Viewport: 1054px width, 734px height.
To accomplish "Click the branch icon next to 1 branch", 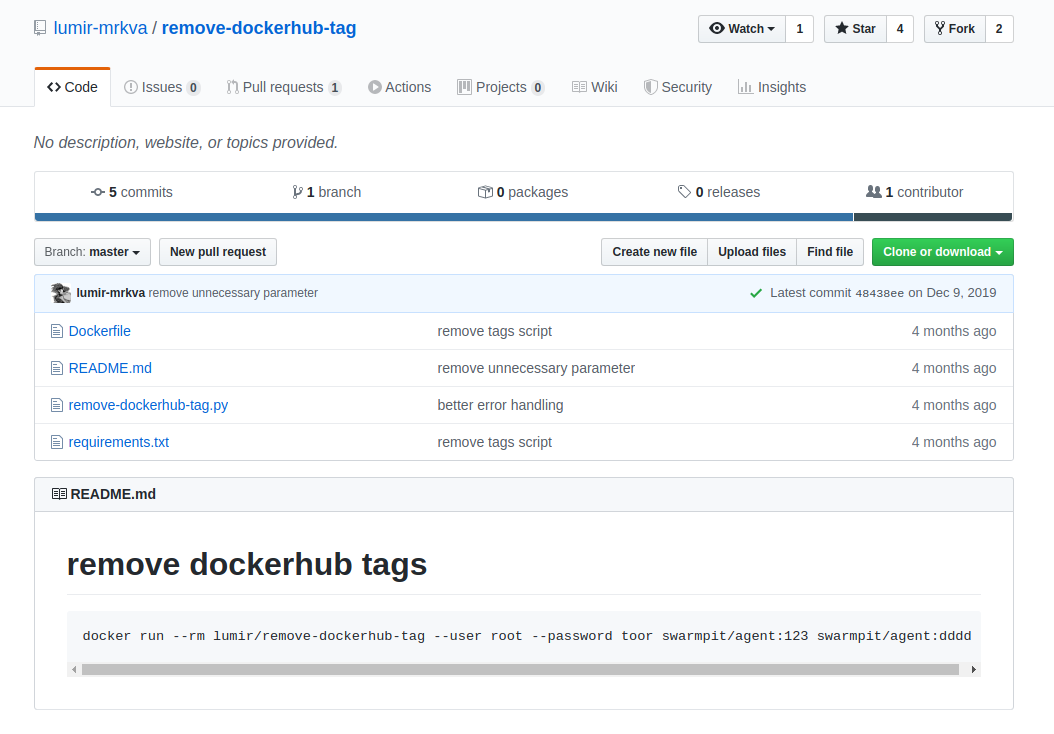I will pos(297,192).
